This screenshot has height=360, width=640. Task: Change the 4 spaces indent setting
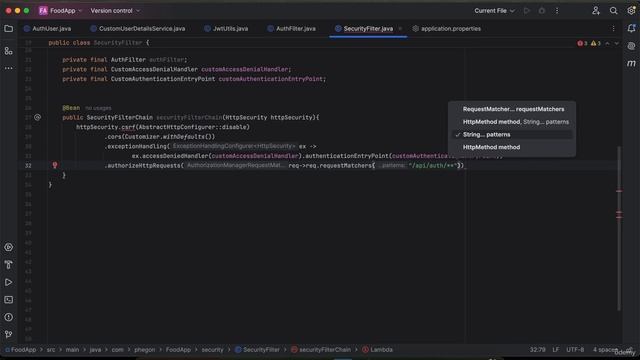[x=605, y=350]
